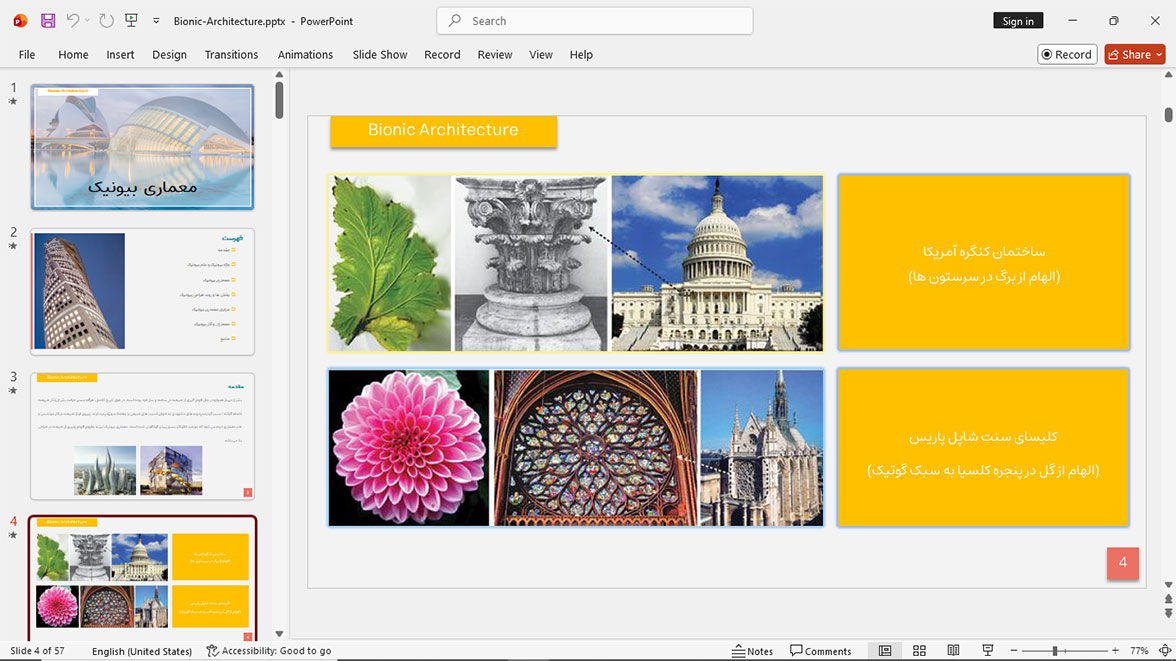Click the Record button

coord(1067,55)
